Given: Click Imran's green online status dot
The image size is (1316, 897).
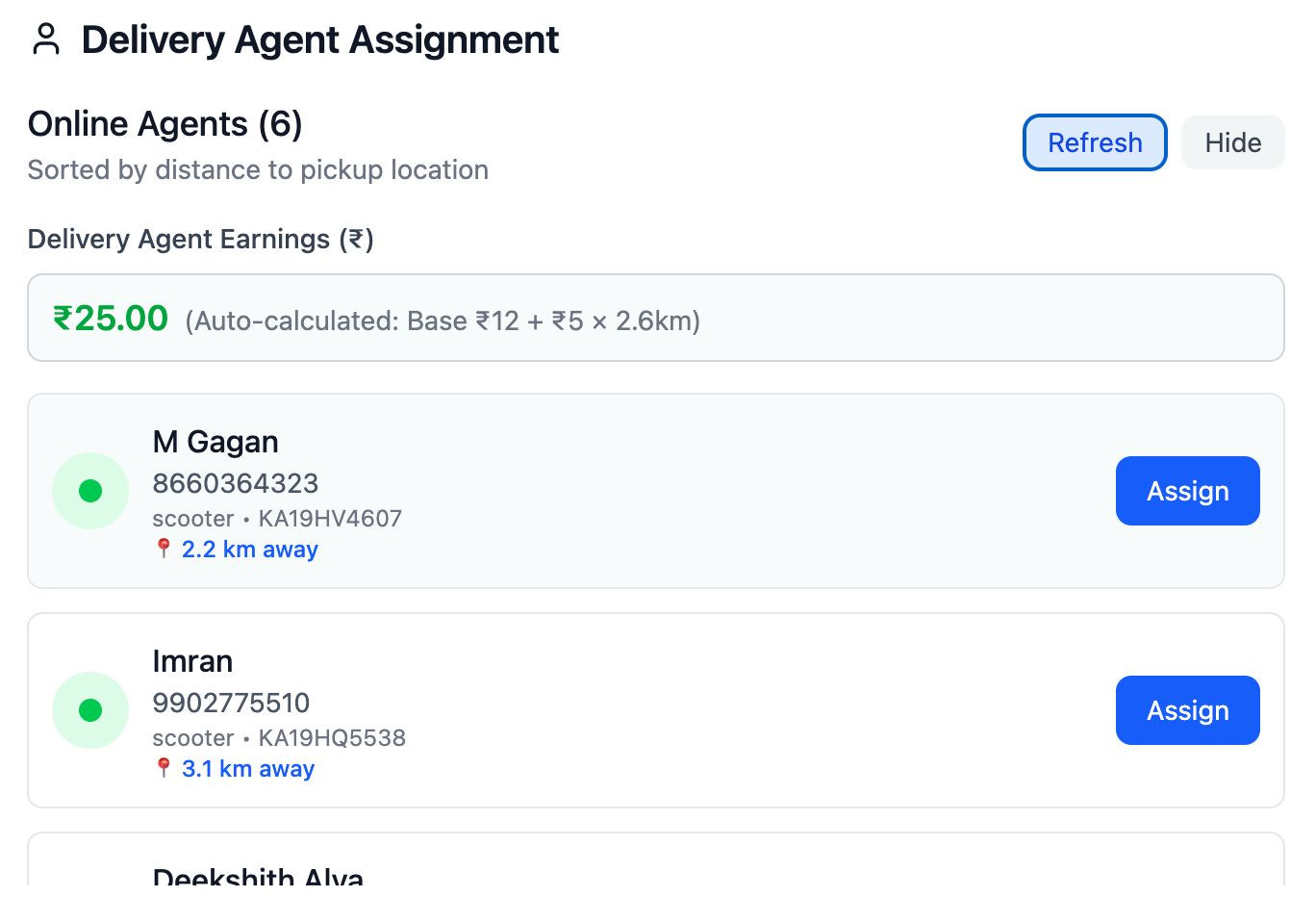Looking at the screenshot, I should [90, 710].
